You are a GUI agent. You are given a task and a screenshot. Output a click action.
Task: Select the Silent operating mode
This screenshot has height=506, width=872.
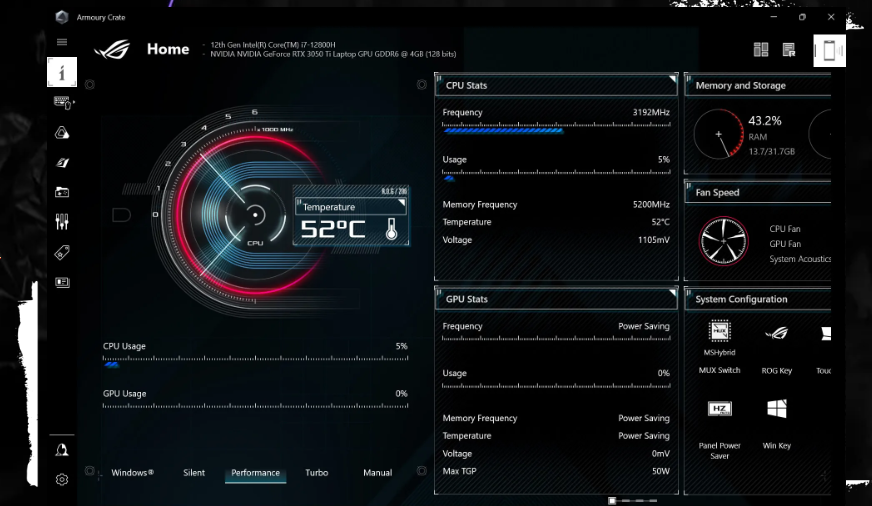(194, 473)
